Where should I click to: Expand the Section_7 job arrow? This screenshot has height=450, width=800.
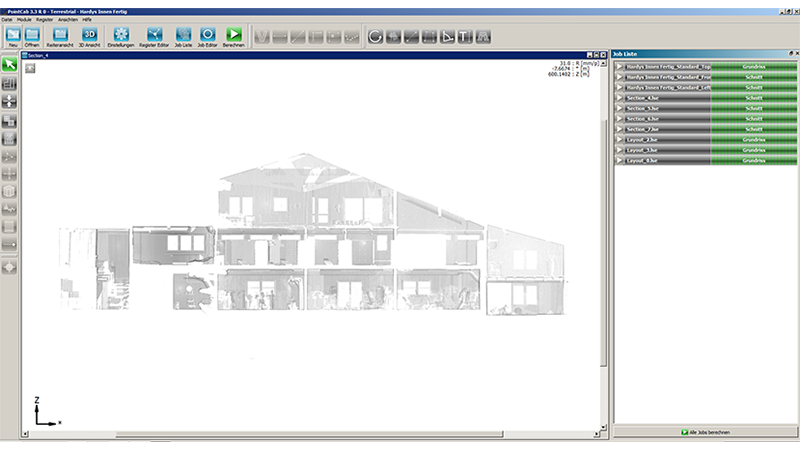(x=619, y=129)
